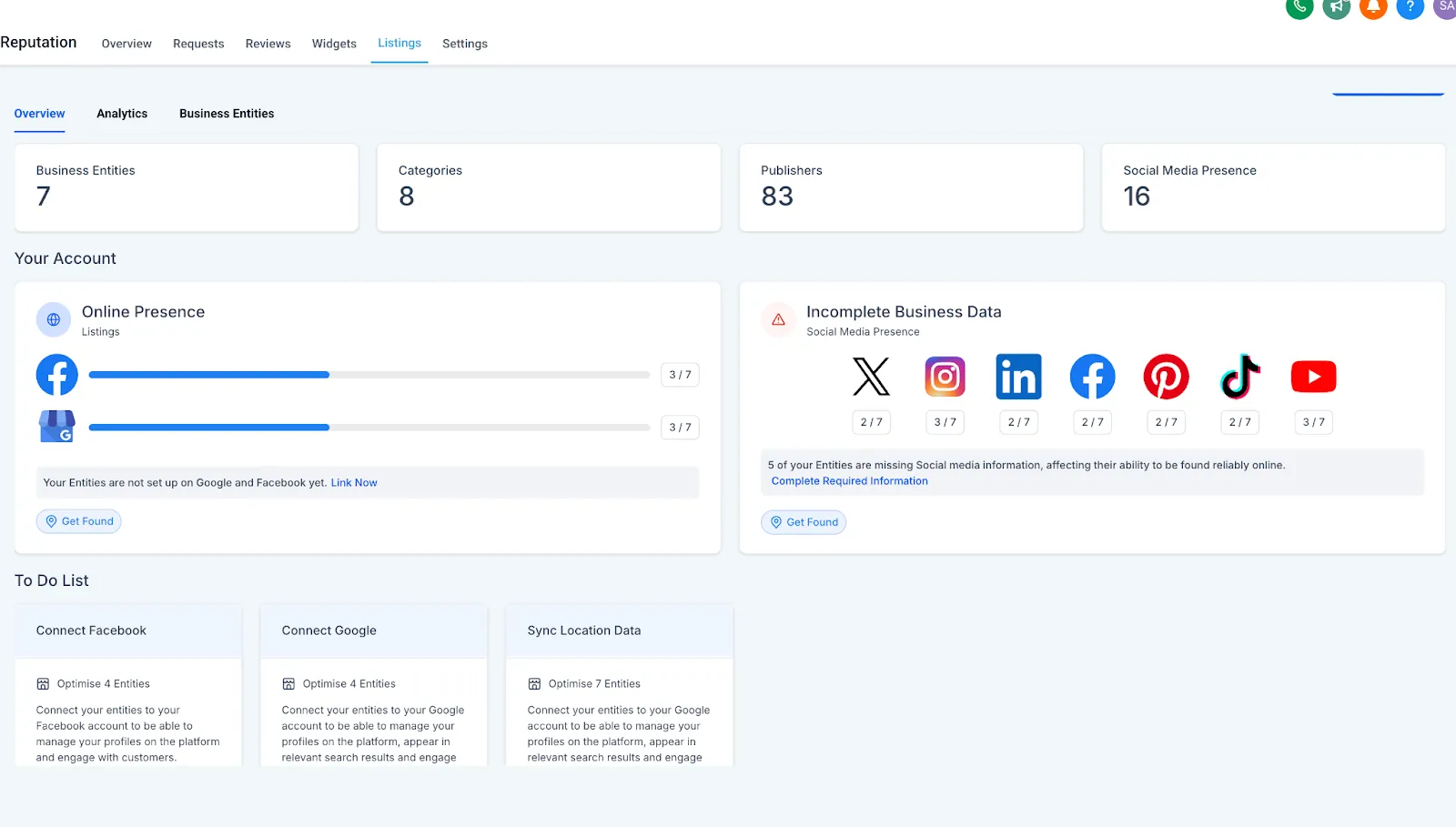Click the Link Now link

point(354,483)
